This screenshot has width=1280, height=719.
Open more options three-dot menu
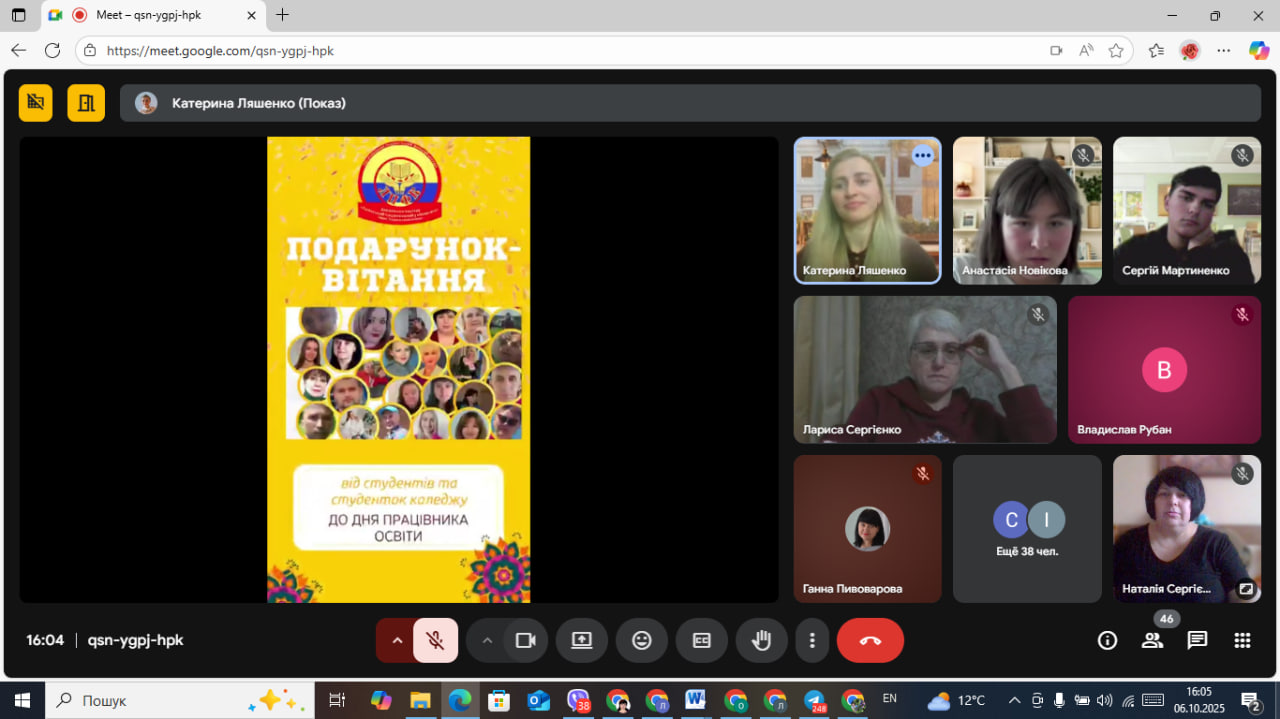(x=812, y=641)
